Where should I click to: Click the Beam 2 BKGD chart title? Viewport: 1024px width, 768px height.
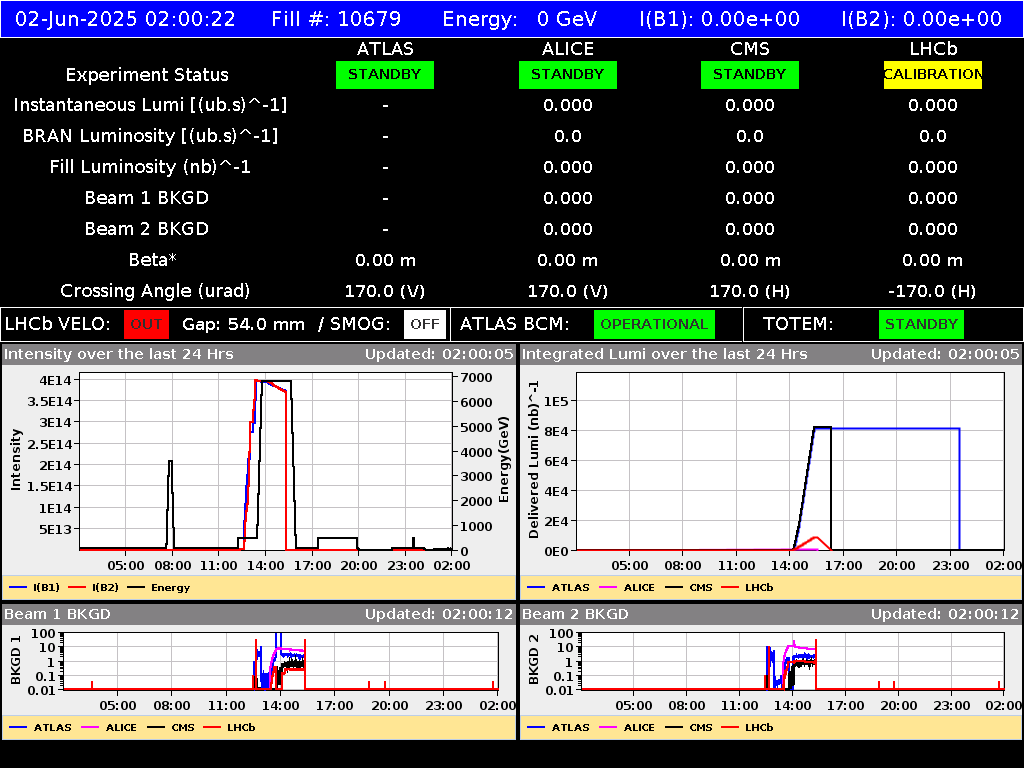(x=575, y=614)
